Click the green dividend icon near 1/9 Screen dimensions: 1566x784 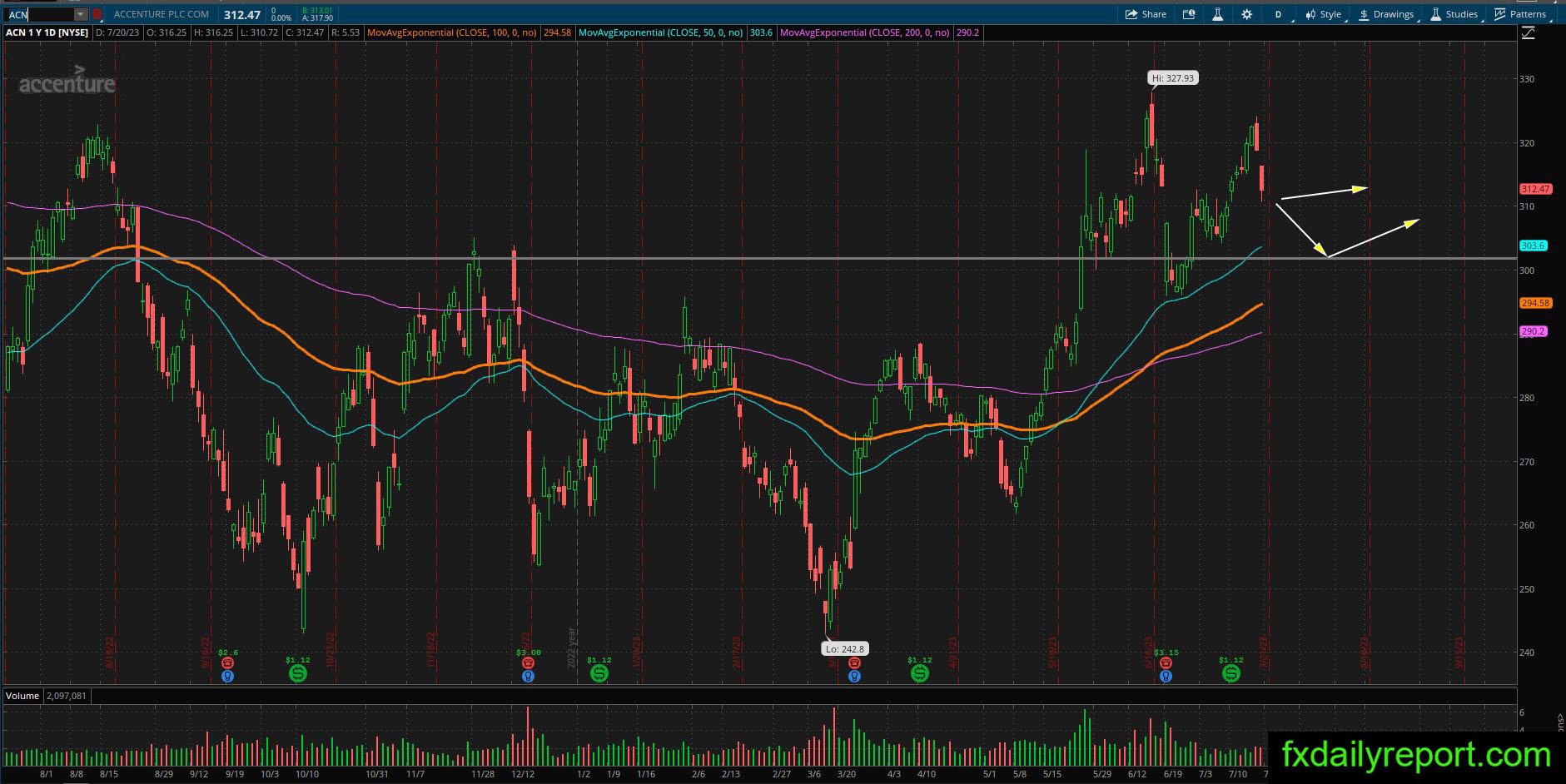pyautogui.click(x=599, y=673)
